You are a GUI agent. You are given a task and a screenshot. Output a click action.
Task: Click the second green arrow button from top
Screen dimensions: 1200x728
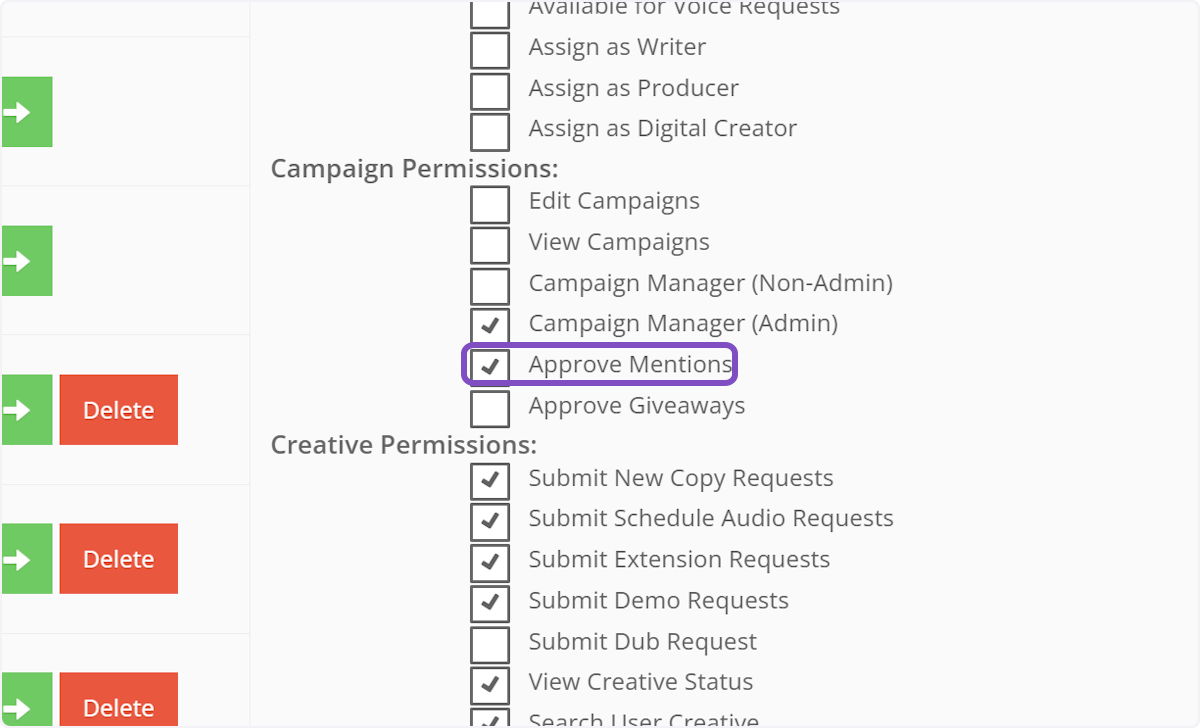26,261
